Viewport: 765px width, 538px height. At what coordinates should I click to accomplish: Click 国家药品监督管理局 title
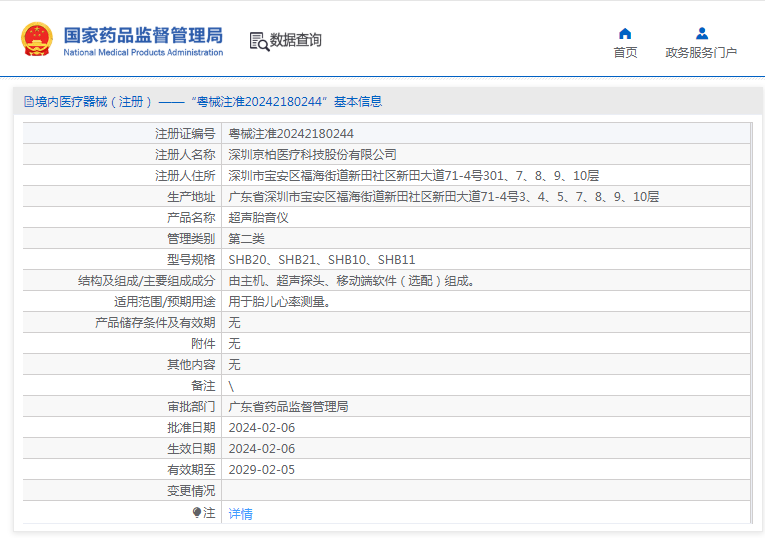tap(143, 35)
